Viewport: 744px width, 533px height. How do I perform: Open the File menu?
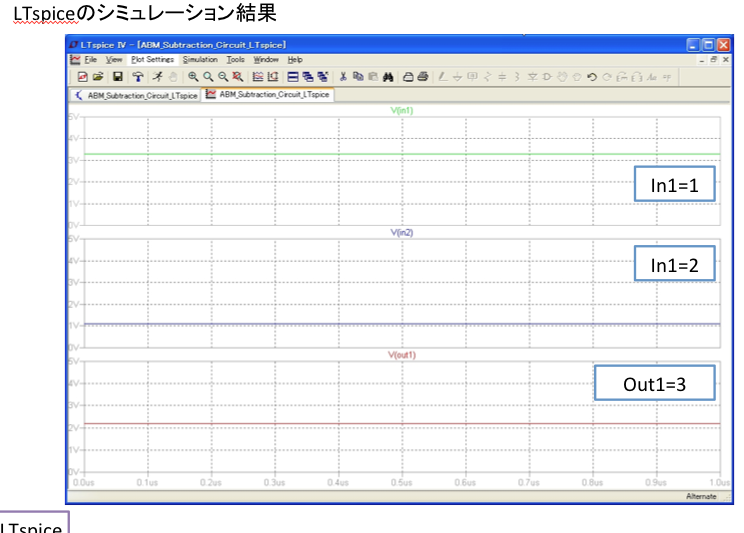pos(91,60)
